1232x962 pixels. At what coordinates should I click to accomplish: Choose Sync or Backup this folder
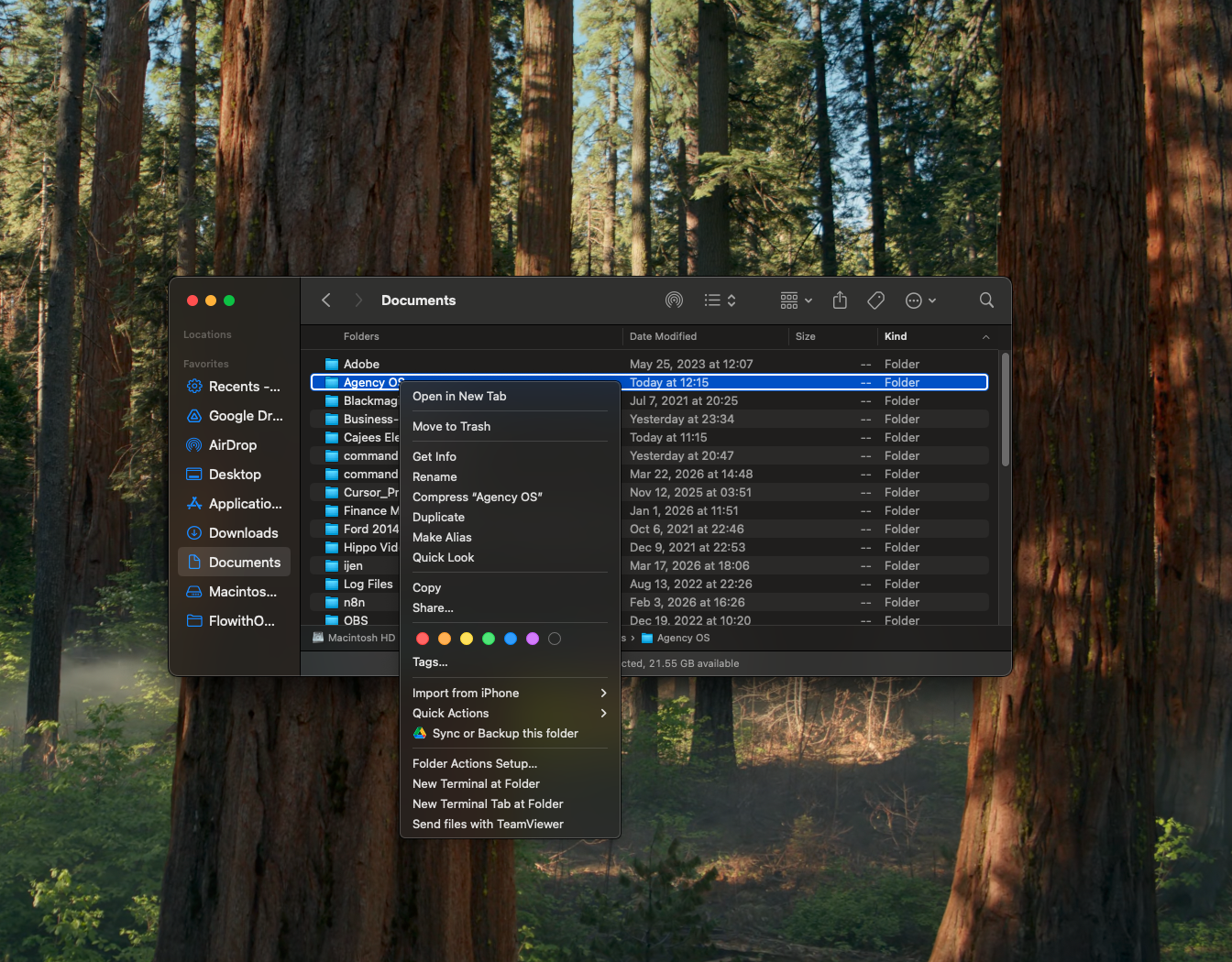(505, 733)
